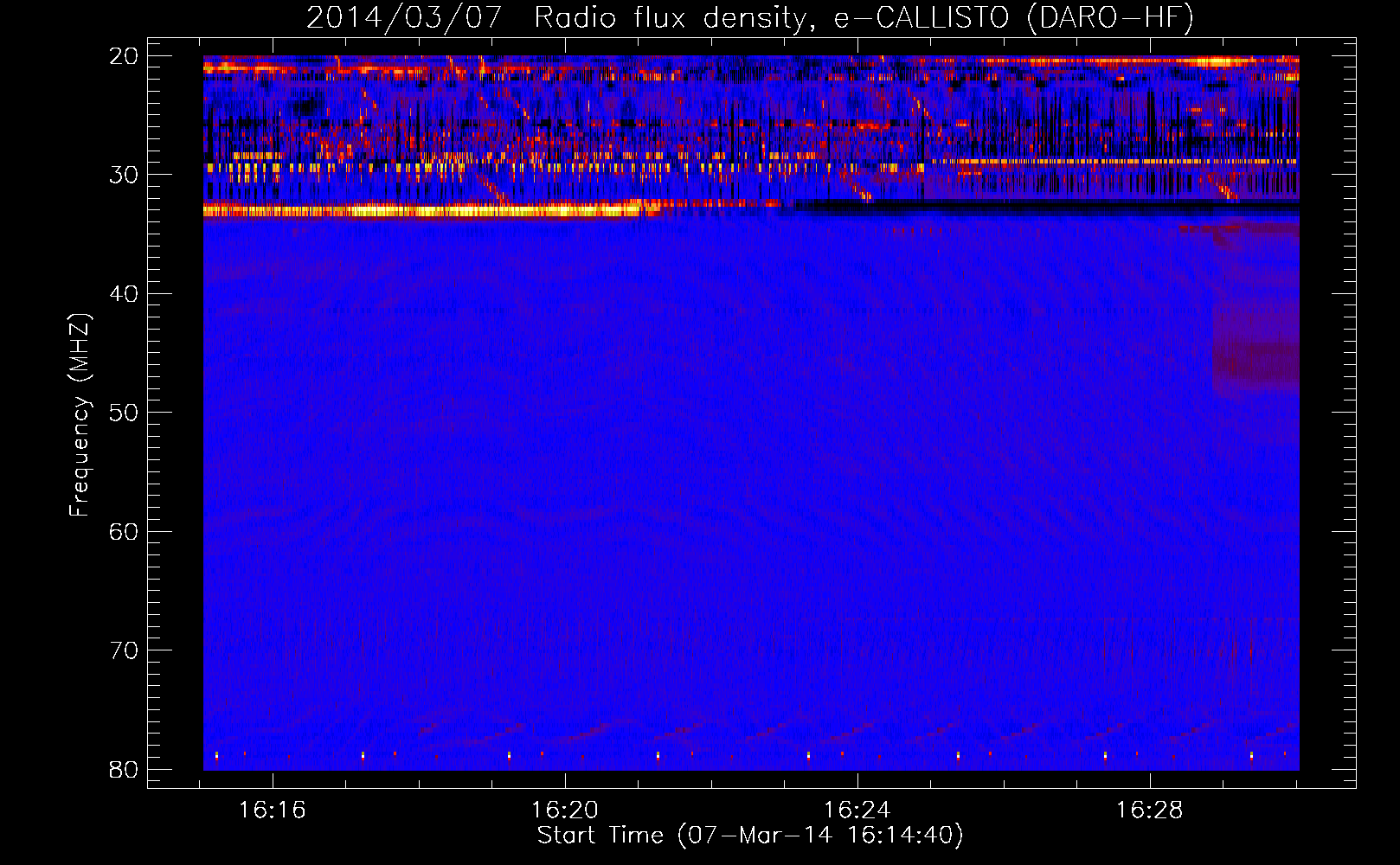Click the 20 frequency tick label
Image resolution: width=1400 pixels, height=865 pixels.
click(x=125, y=56)
